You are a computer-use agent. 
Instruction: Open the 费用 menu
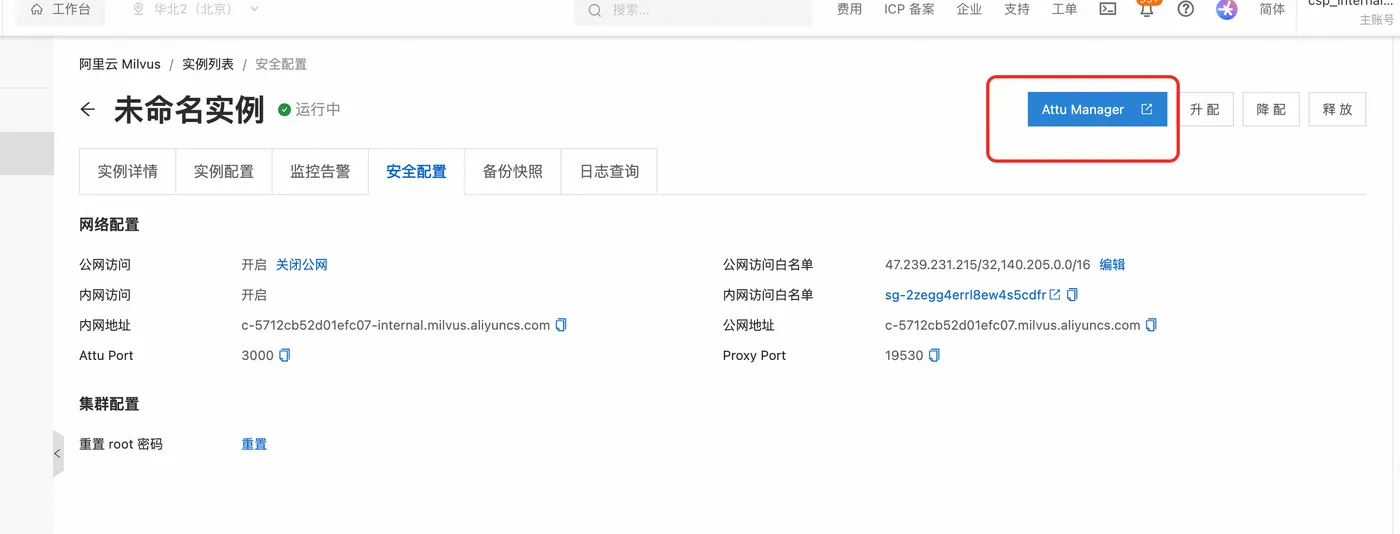coord(849,9)
